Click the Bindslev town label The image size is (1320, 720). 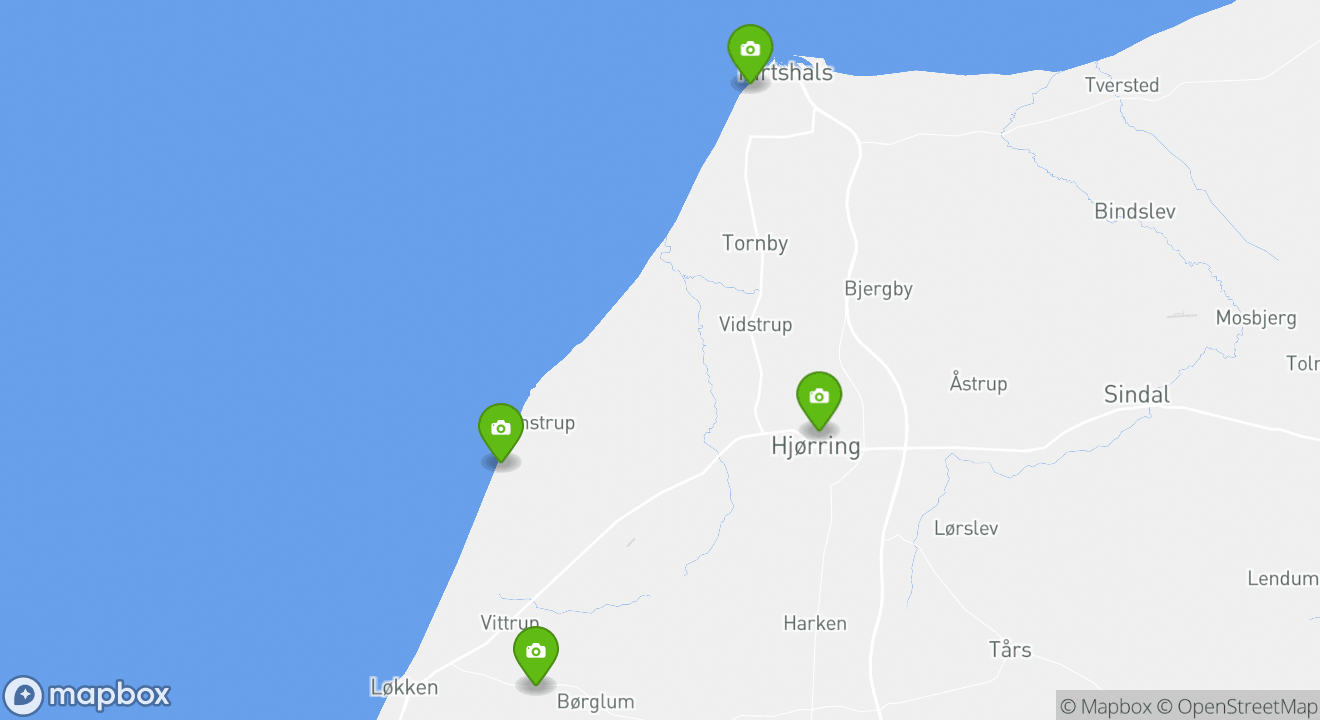[1135, 211]
